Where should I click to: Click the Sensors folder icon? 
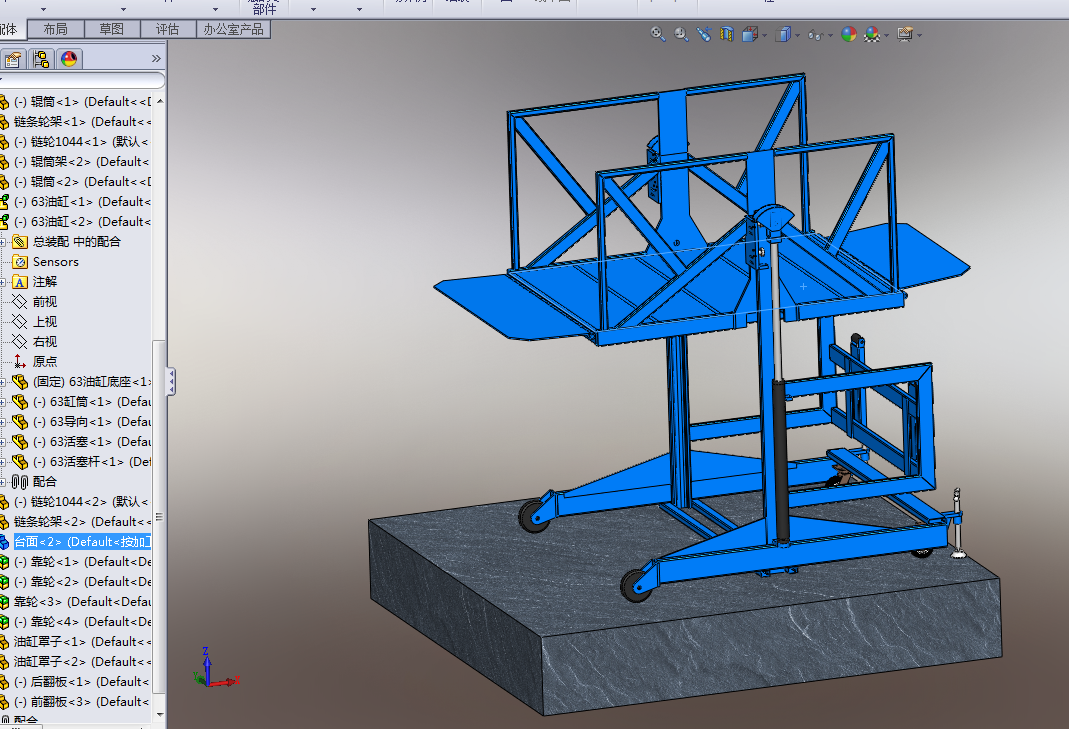[x=20, y=262]
